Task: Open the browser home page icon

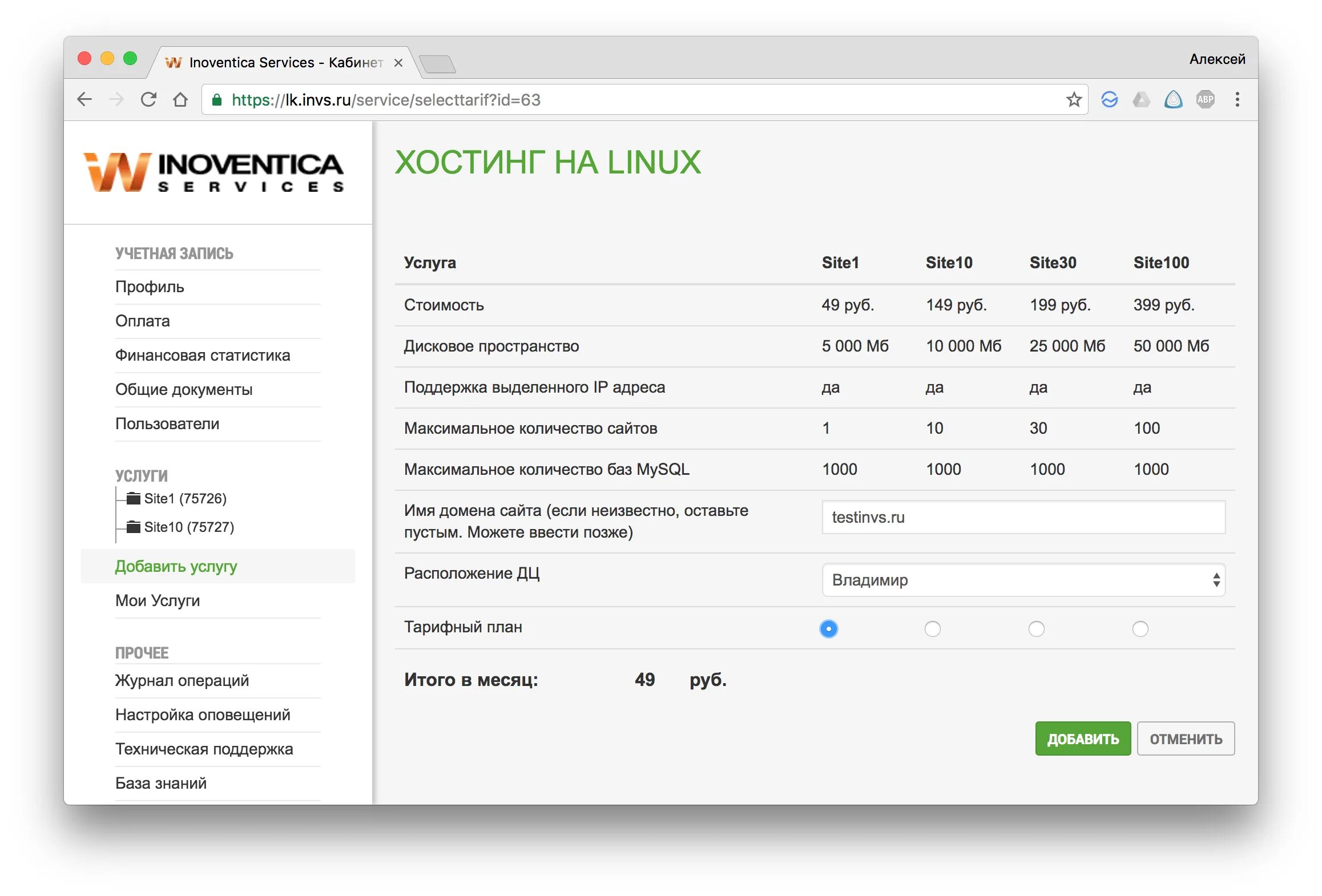Action: [180, 99]
